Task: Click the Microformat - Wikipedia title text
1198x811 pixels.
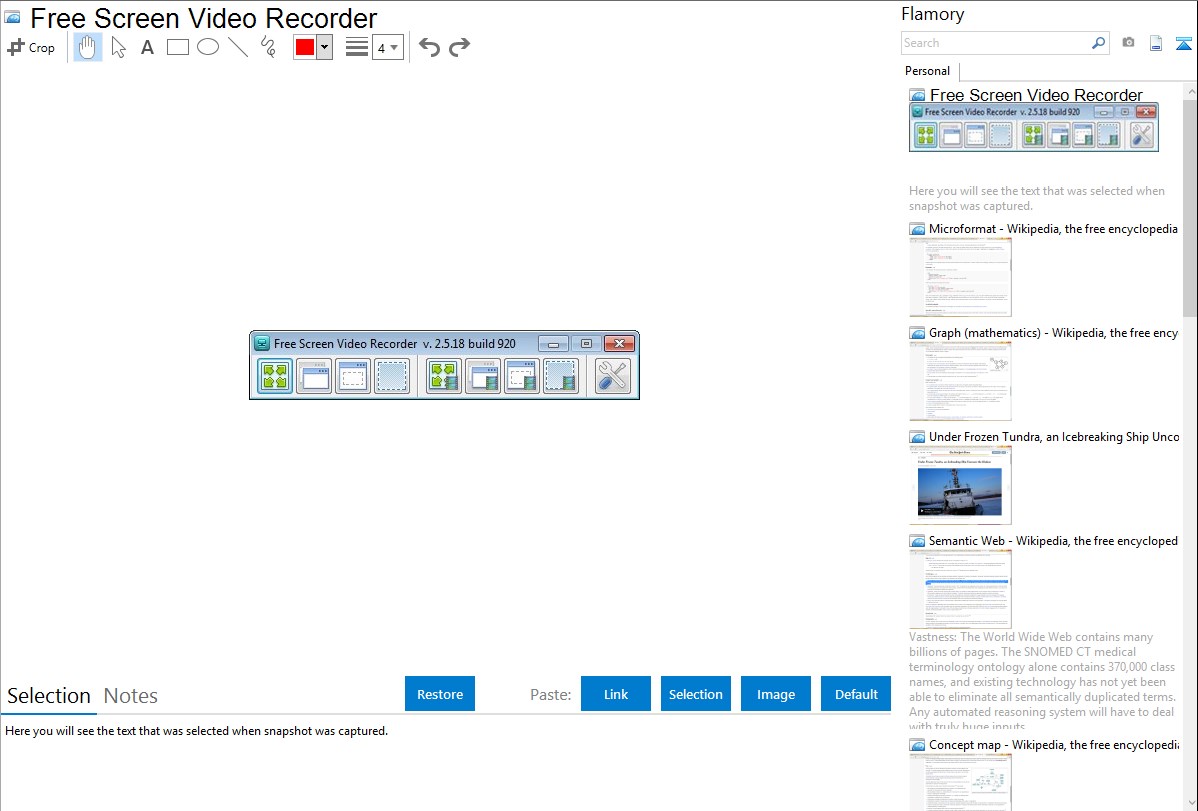Action: point(1053,229)
